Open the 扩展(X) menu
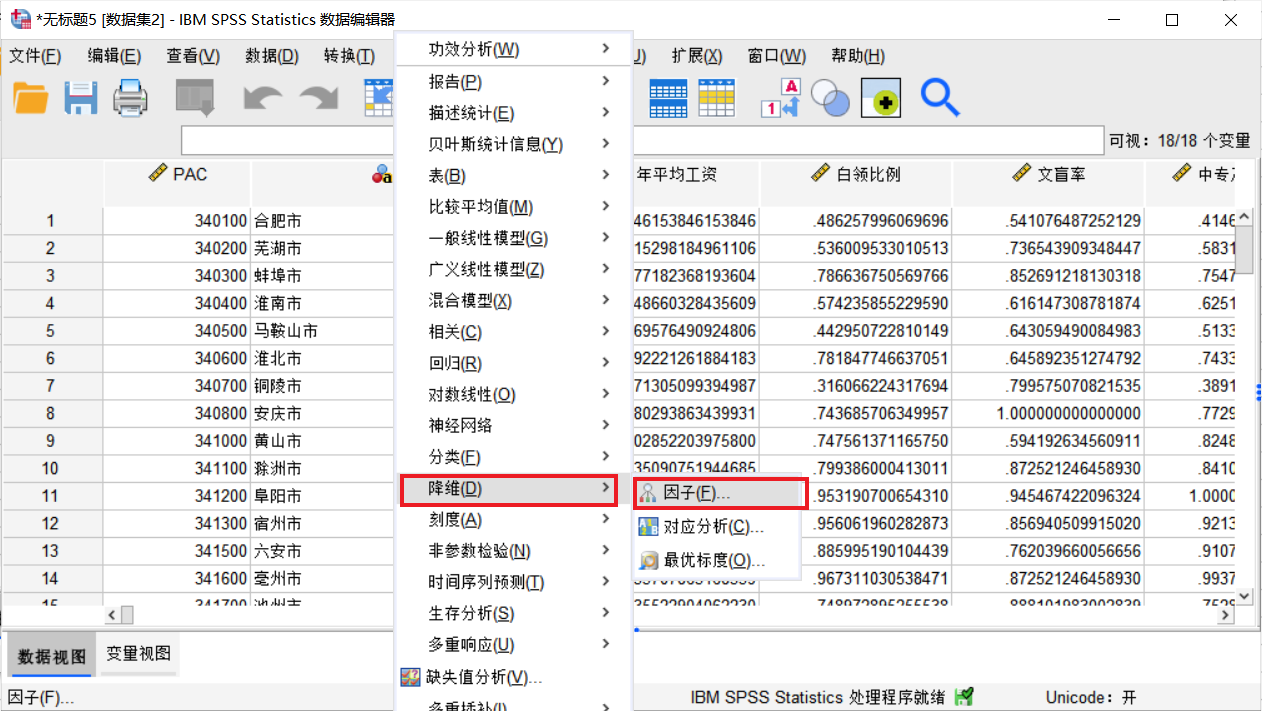 coord(697,56)
